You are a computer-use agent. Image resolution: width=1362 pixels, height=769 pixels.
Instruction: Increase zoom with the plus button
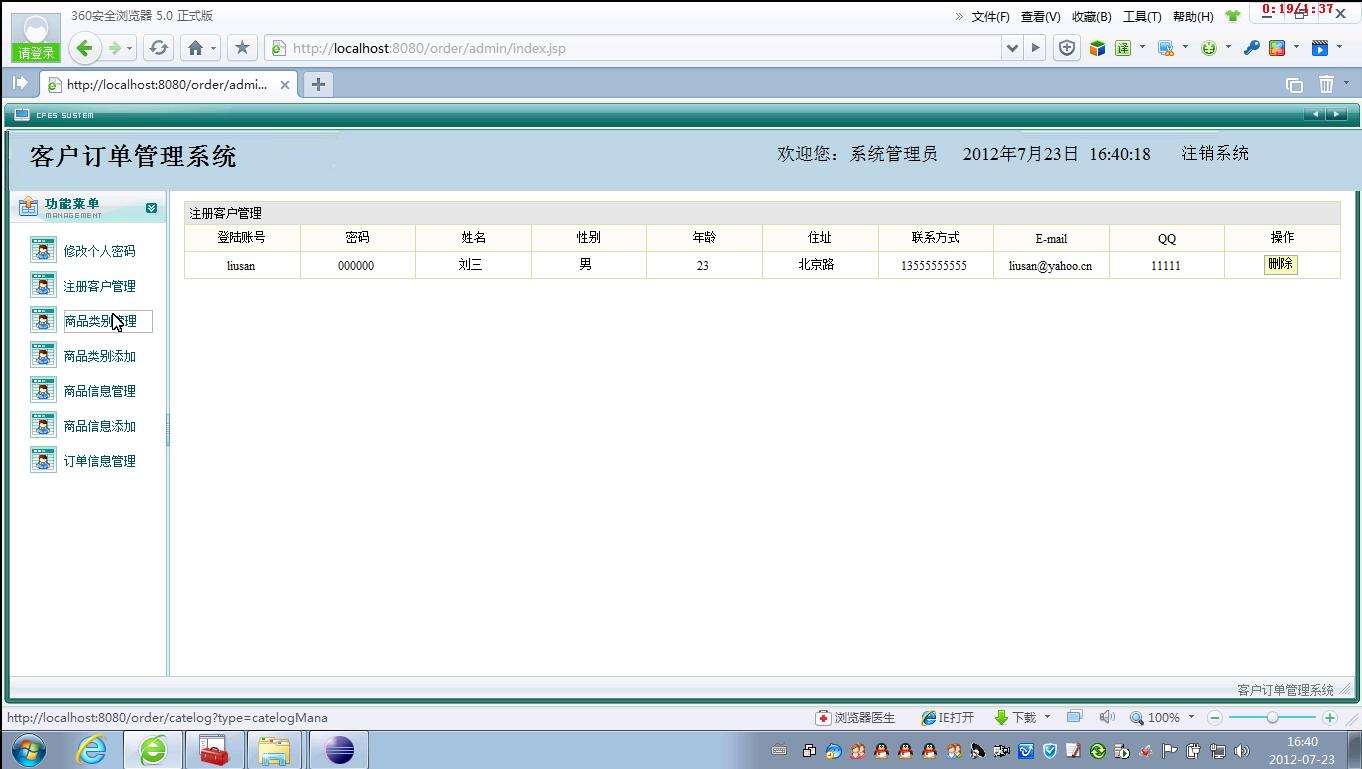pyautogui.click(x=1329, y=718)
